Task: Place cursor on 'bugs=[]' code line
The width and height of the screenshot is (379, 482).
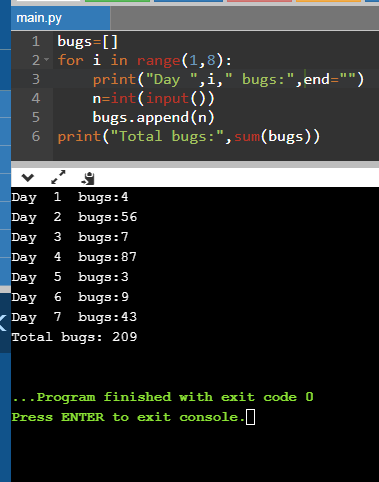Action: 88,42
